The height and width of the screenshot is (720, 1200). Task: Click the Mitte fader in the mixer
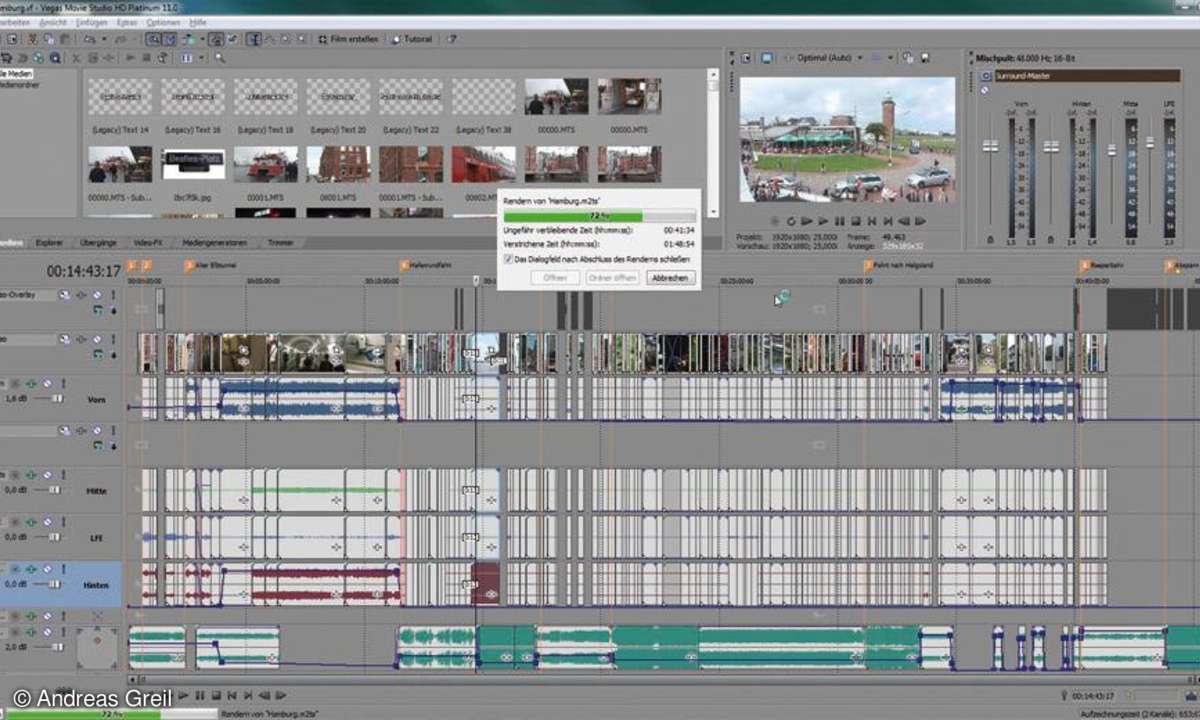tap(1111, 150)
